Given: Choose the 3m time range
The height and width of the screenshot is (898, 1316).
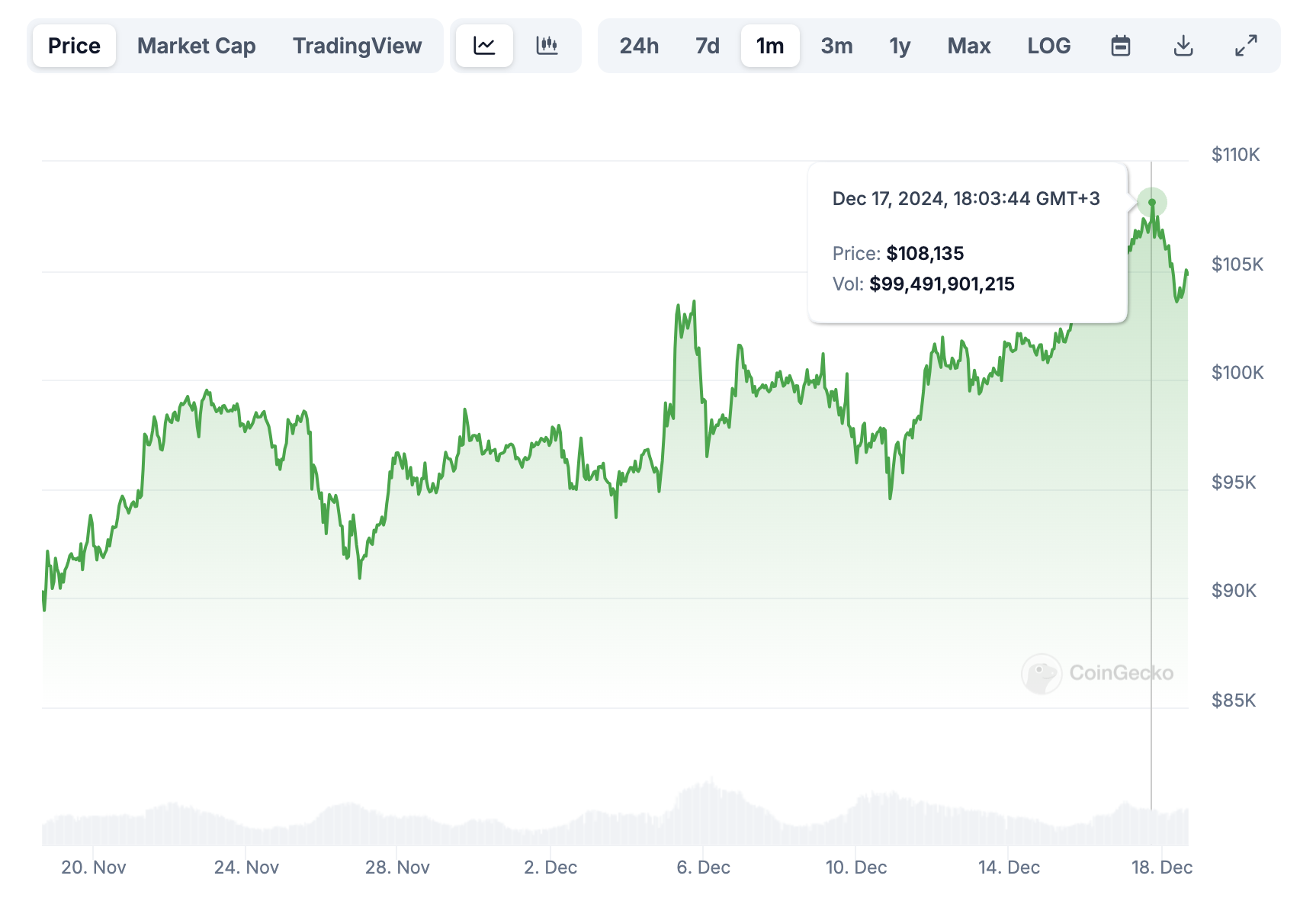Looking at the screenshot, I should pos(836,46).
